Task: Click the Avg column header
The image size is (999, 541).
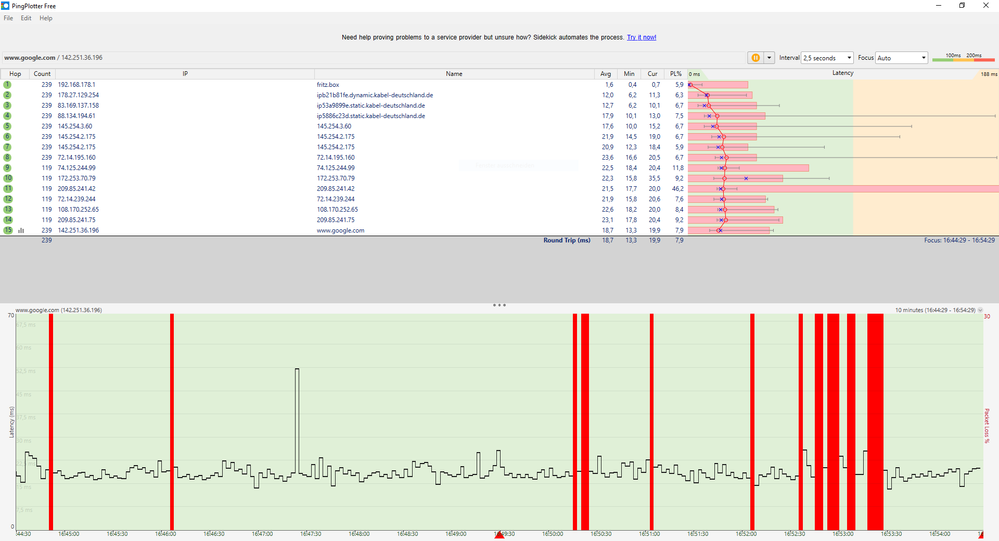Action: [605, 74]
